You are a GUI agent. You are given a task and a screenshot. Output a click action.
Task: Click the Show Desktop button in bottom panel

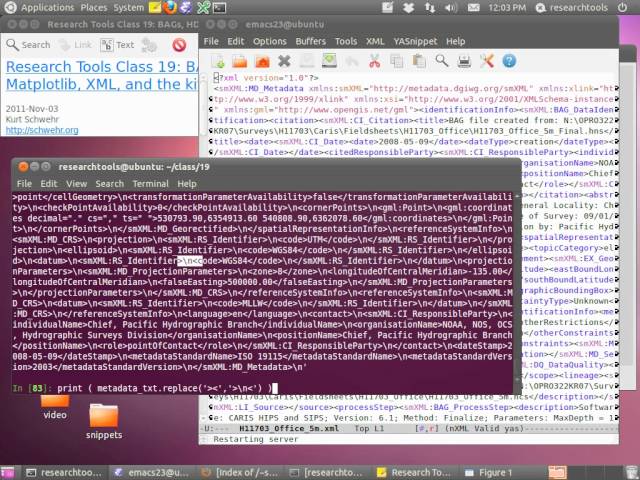(x=8, y=472)
